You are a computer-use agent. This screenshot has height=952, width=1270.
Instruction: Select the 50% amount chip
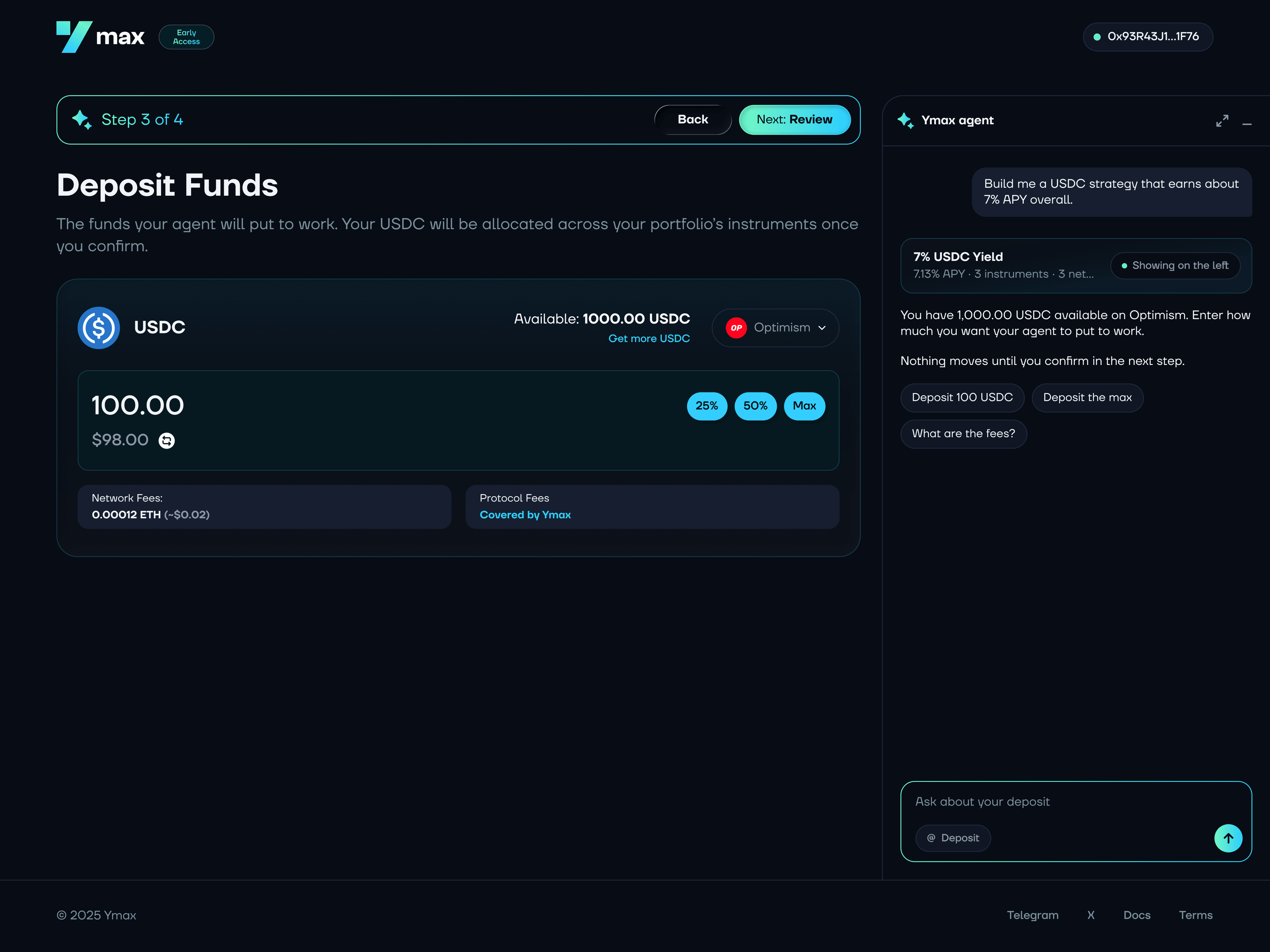click(x=755, y=406)
